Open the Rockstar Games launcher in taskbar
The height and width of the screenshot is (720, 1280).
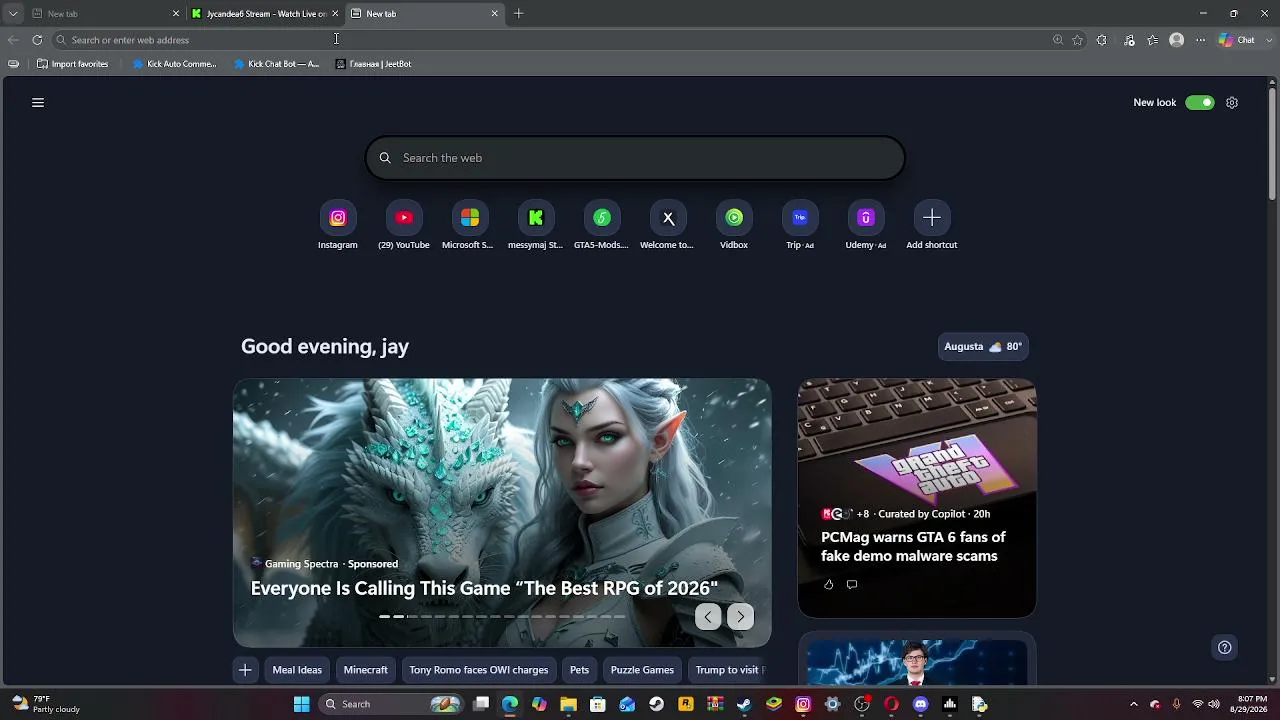pyautogui.click(x=686, y=704)
